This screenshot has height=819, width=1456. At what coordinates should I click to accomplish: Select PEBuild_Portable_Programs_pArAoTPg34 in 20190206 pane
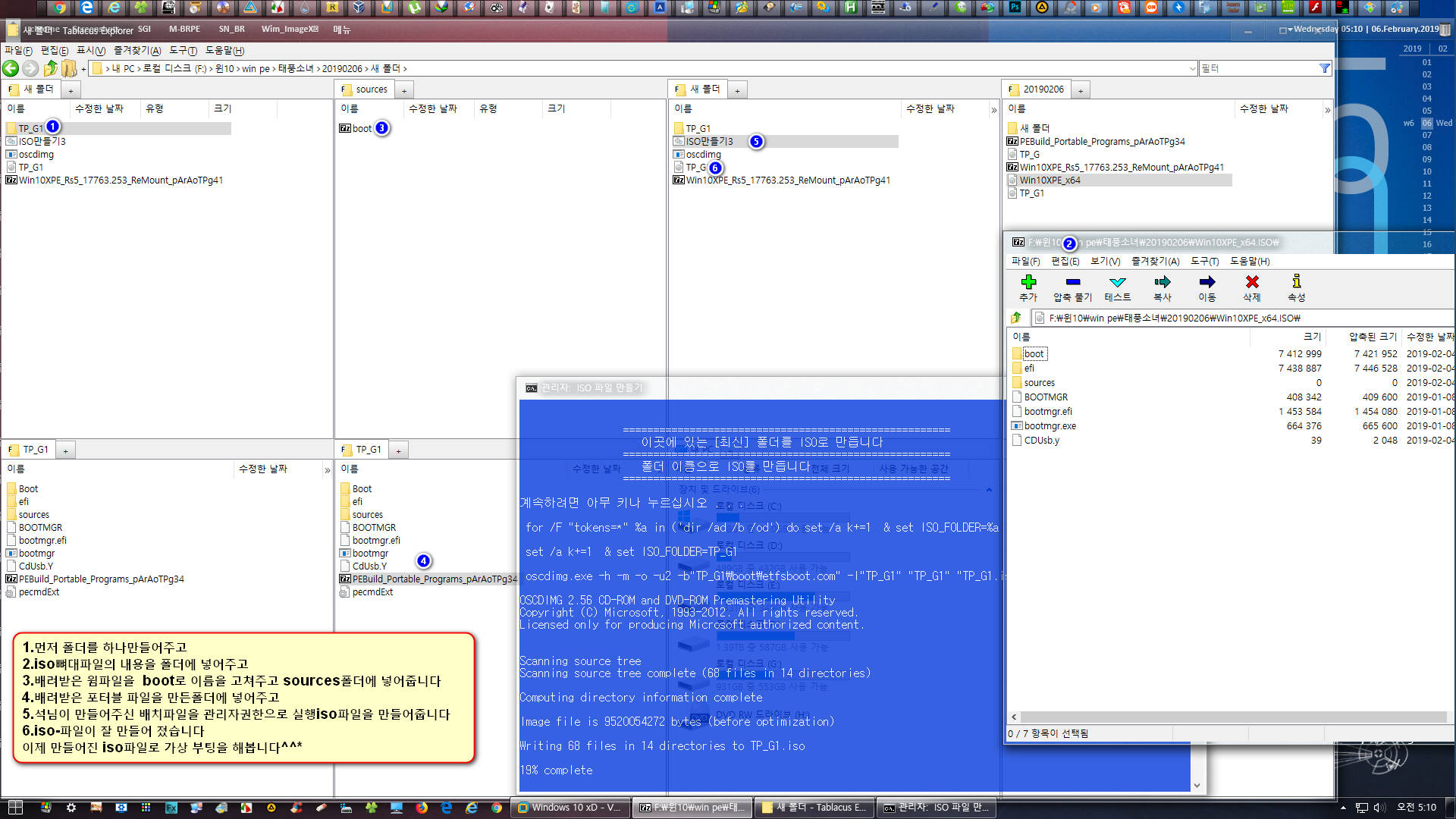1102,142
